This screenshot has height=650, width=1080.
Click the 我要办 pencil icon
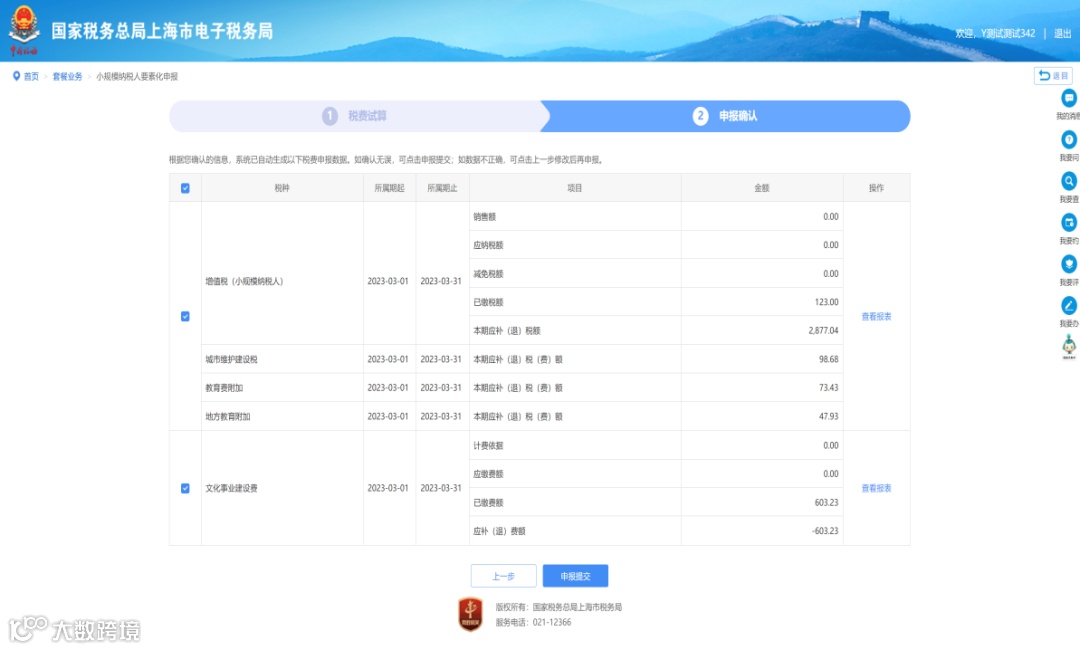[1068, 305]
